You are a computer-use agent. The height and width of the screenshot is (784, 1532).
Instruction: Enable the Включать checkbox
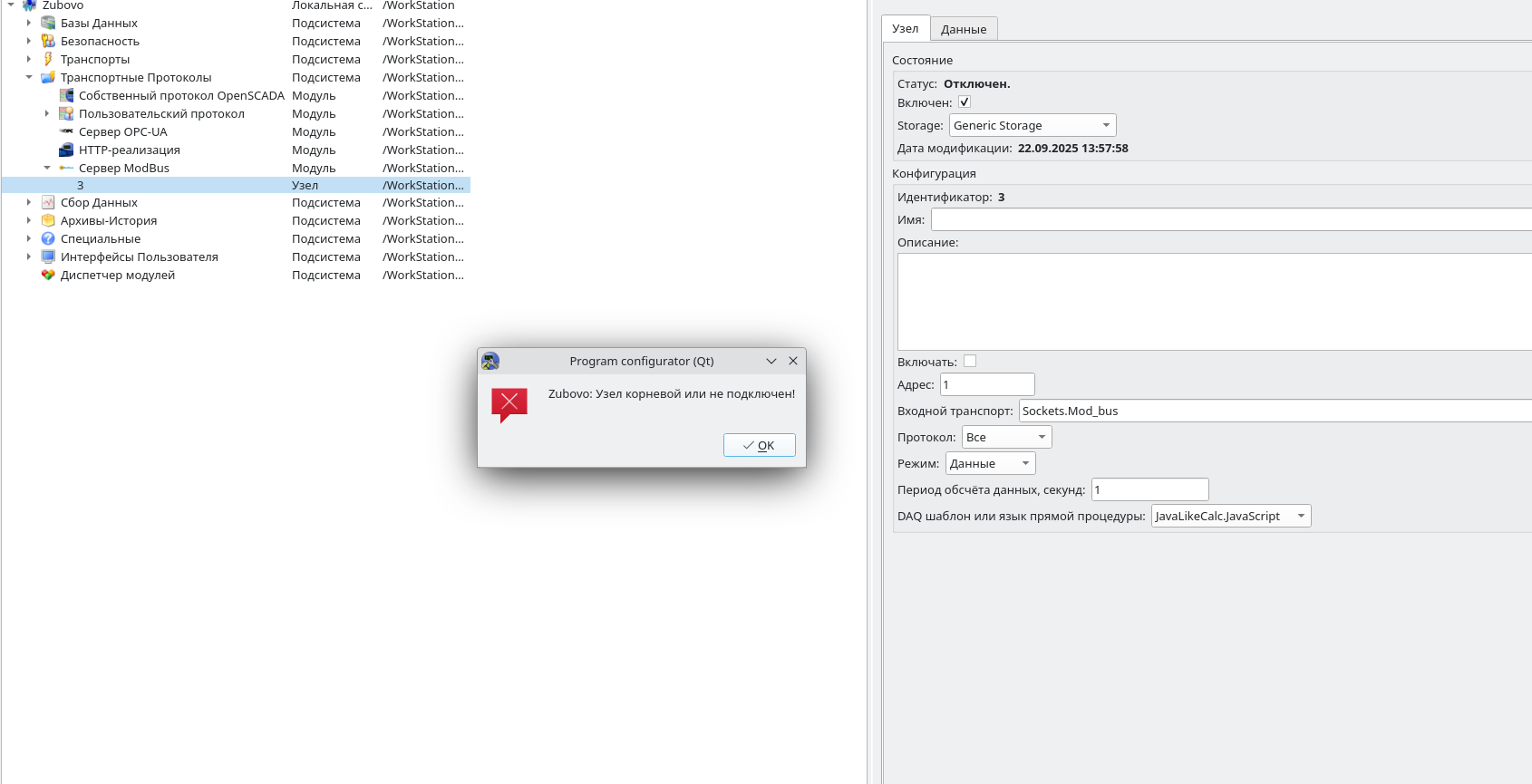(970, 361)
